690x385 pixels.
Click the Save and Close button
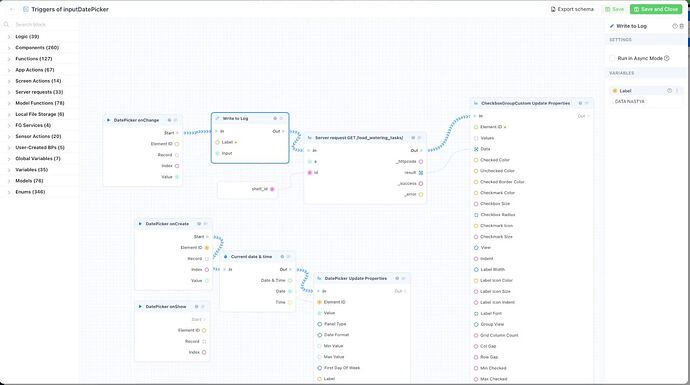tap(656, 9)
